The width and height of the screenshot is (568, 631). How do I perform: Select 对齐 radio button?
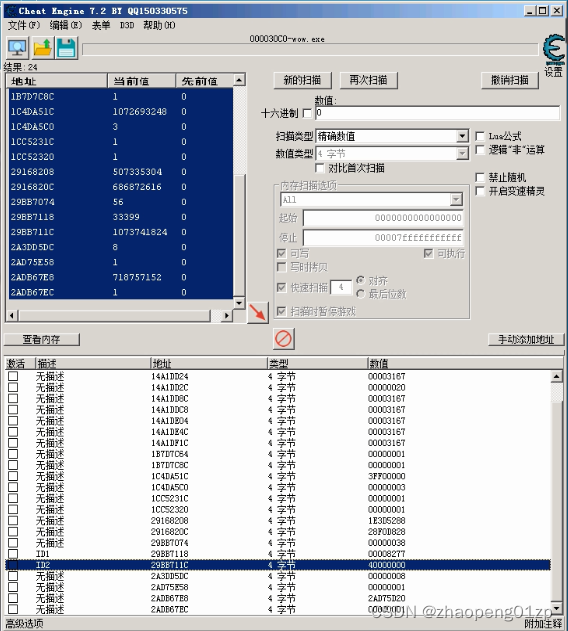pyautogui.click(x=361, y=280)
